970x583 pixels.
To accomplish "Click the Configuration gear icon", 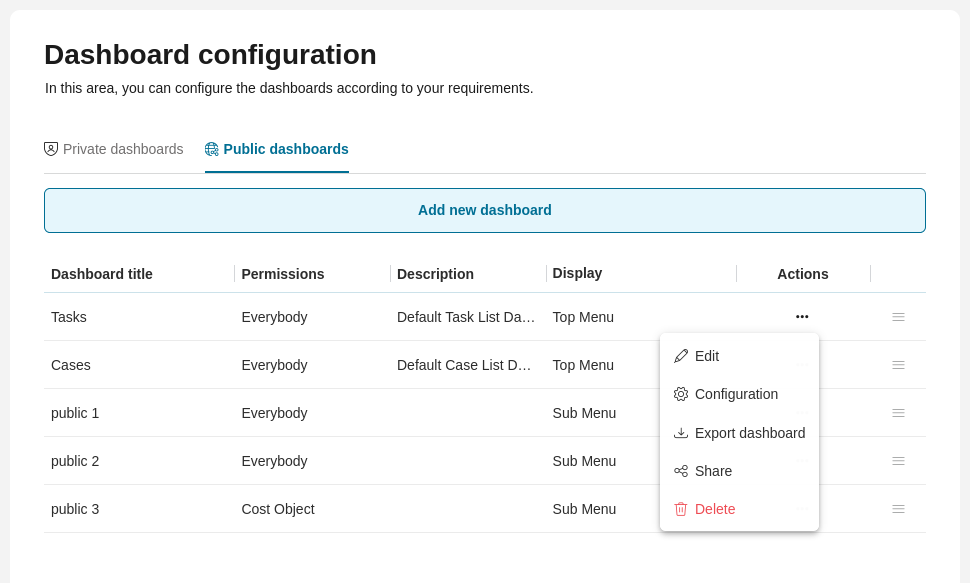I will 681,394.
